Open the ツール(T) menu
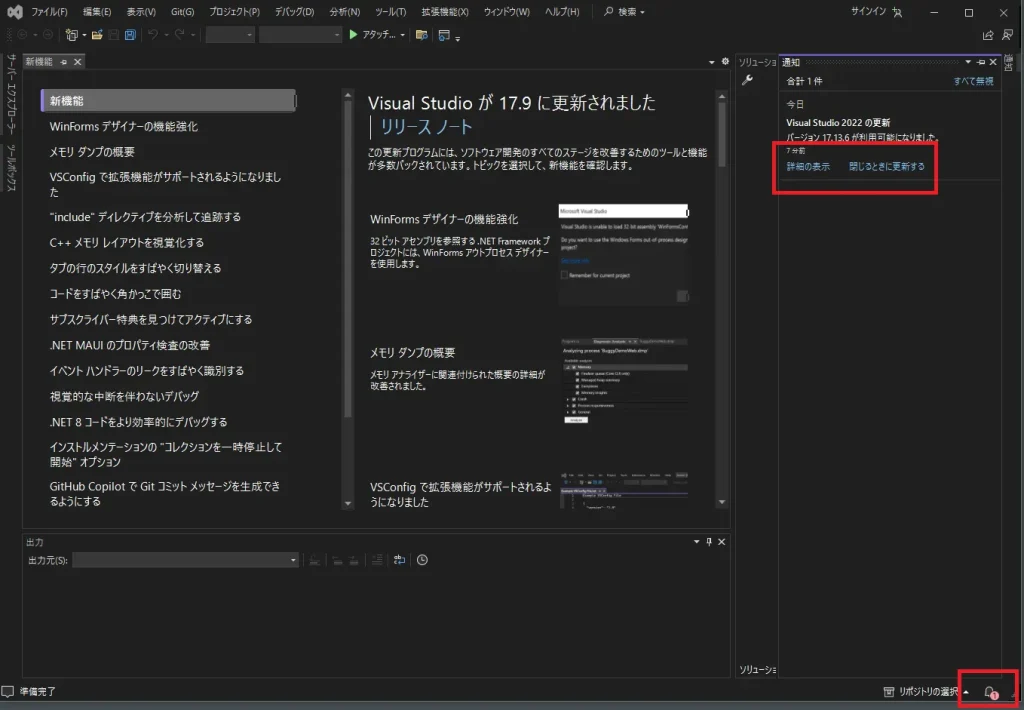Viewport: 1024px width, 710px height. (391, 12)
